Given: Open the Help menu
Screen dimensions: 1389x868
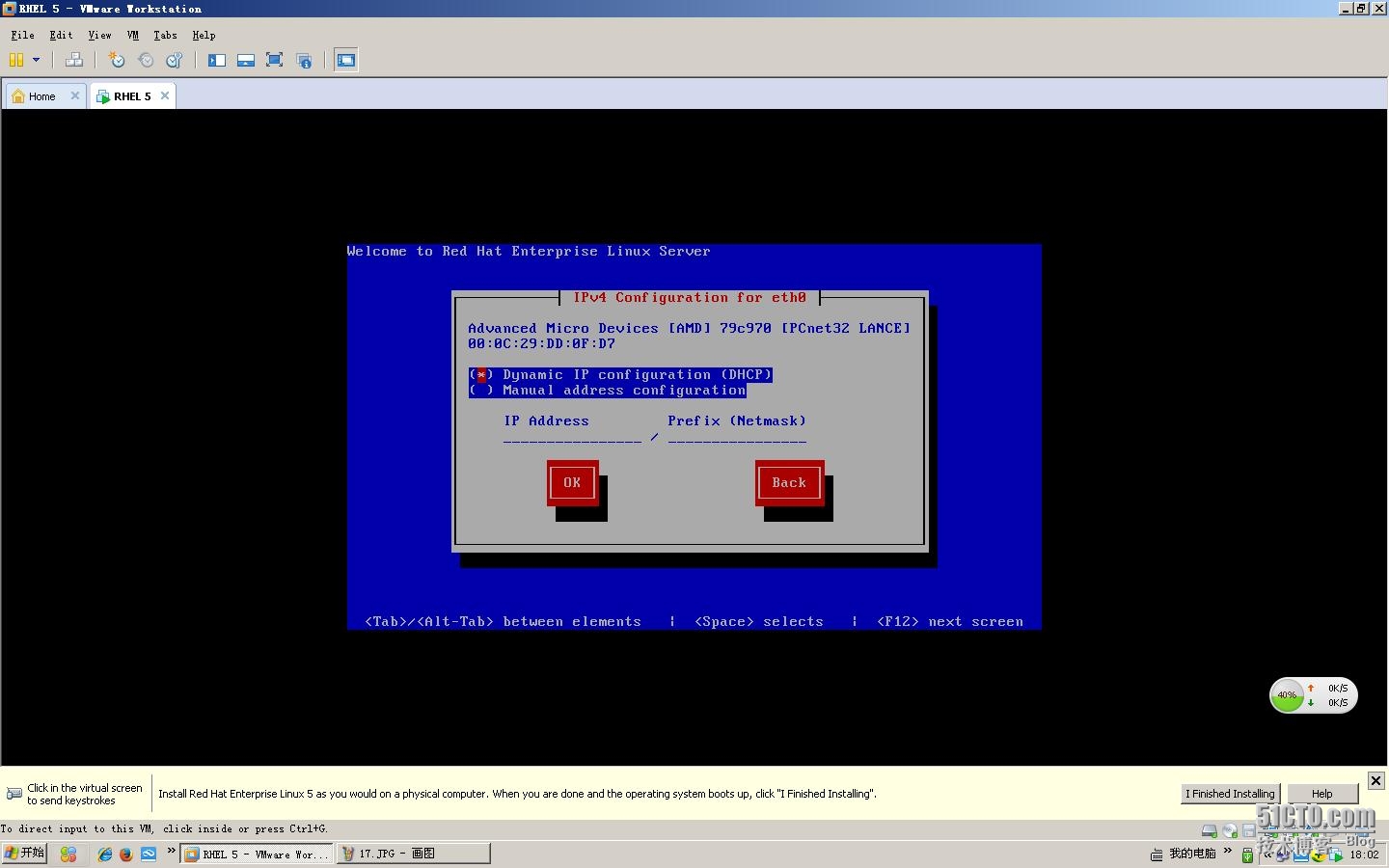Looking at the screenshot, I should (204, 35).
